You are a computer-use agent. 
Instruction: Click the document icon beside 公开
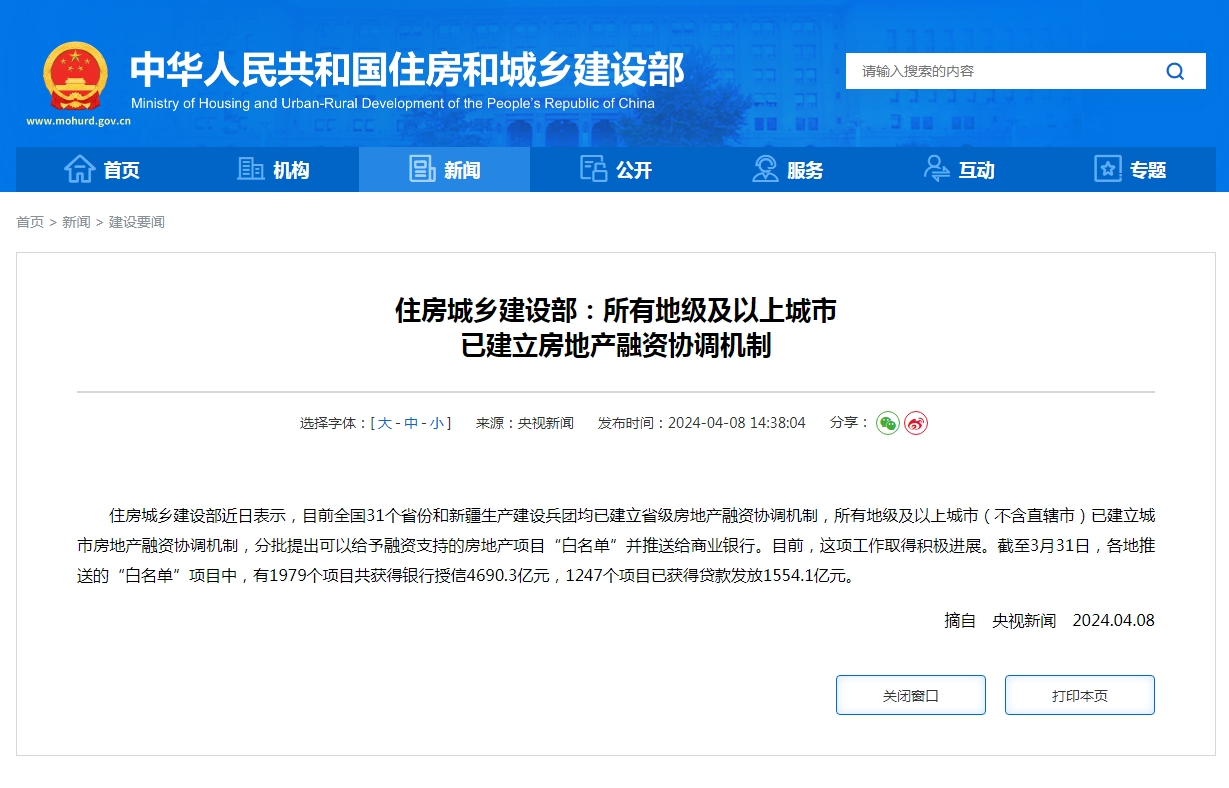pyautogui.click(x=593, y=169)
